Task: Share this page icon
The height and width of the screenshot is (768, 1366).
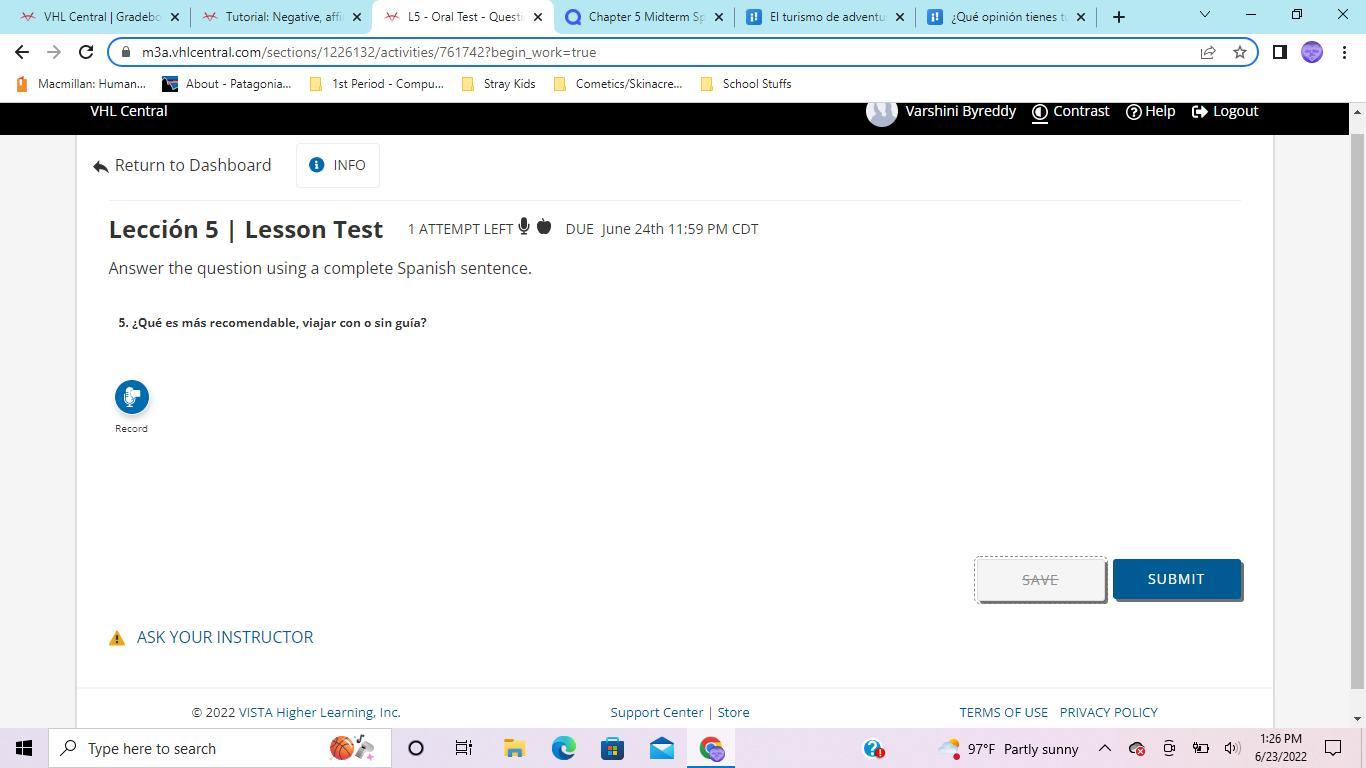Action: pos(1208,52)
